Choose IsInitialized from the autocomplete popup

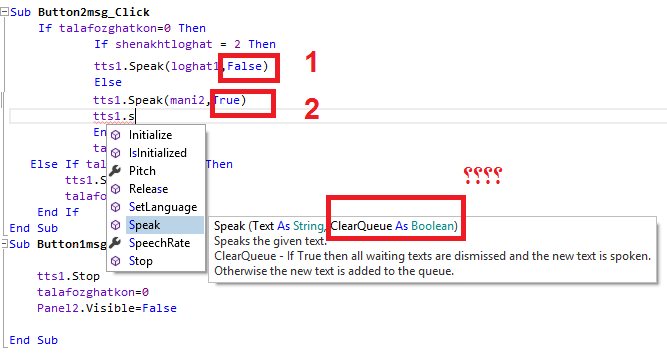157,153
